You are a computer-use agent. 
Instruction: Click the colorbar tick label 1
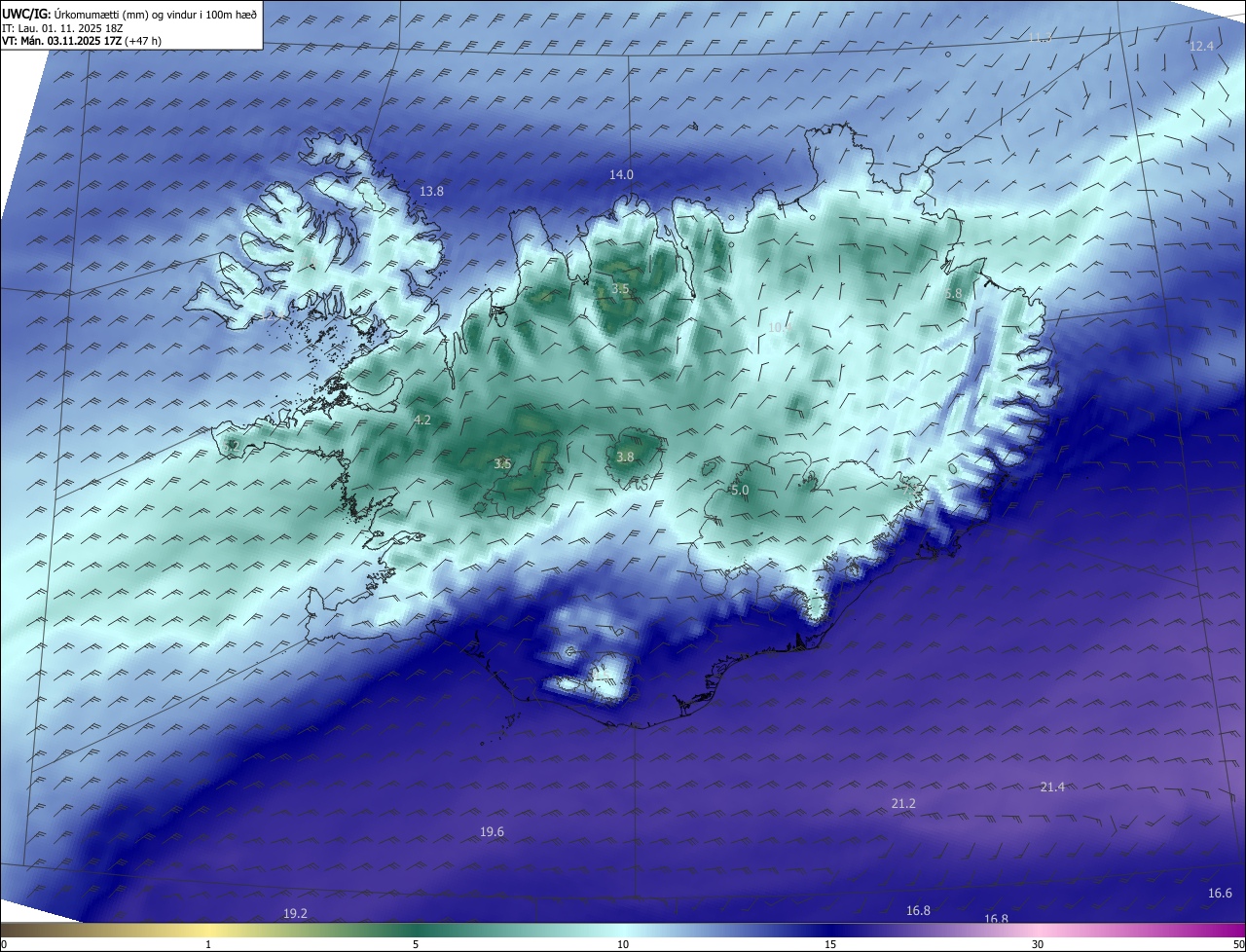208,944
